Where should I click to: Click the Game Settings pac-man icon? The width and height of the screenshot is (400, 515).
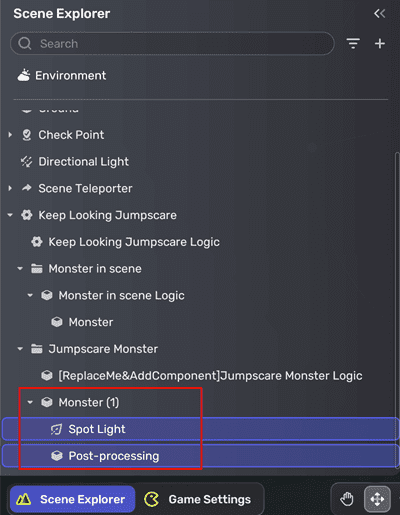tap(151, 499)
